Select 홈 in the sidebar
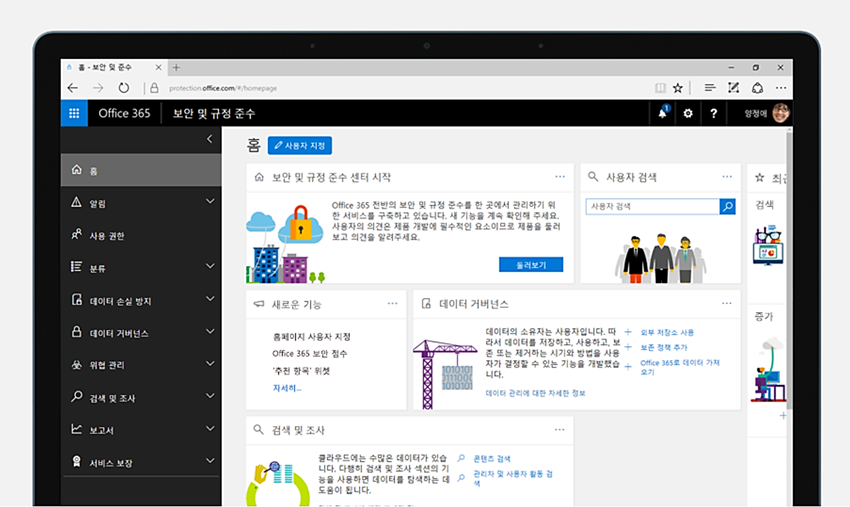Viewport: 850px width, 507px height. (x=94, y=170)
